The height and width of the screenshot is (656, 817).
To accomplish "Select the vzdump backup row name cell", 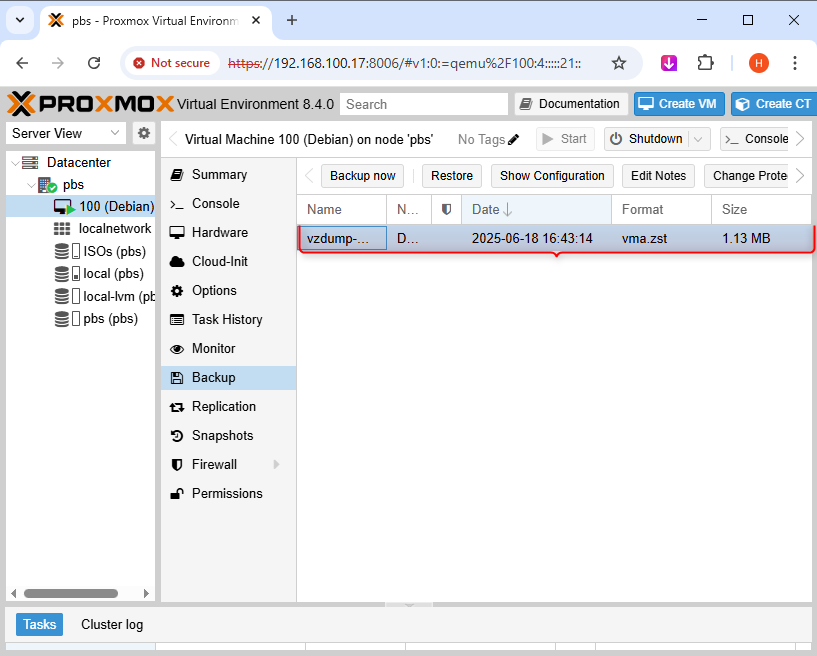I will click(343, 239).
